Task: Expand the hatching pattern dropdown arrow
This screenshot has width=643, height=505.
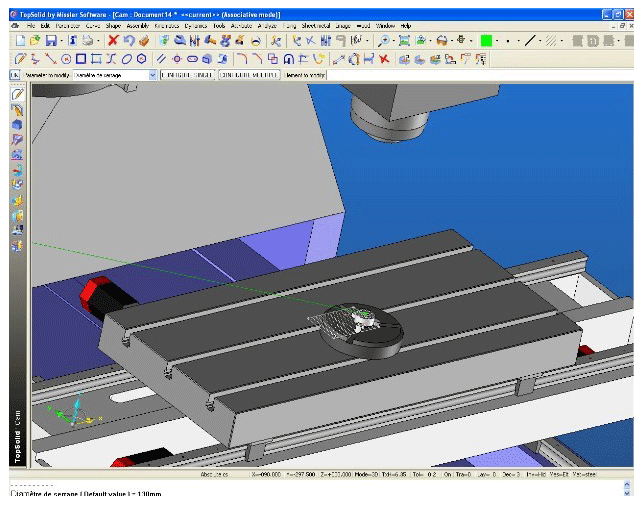Action: pos(563,41)
